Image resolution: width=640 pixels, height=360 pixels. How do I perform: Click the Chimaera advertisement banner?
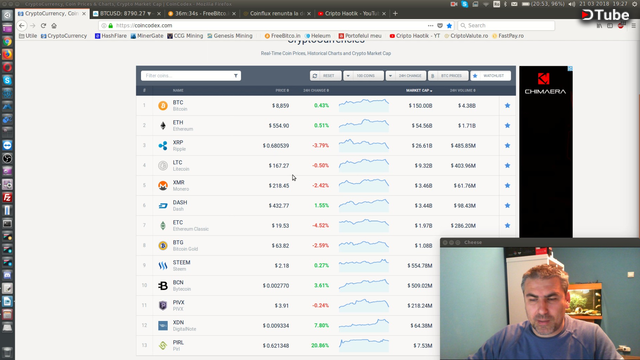tap(546, 151)
